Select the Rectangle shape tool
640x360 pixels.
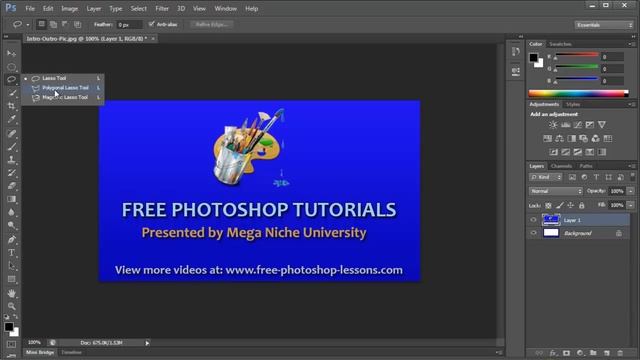(11, 280)
